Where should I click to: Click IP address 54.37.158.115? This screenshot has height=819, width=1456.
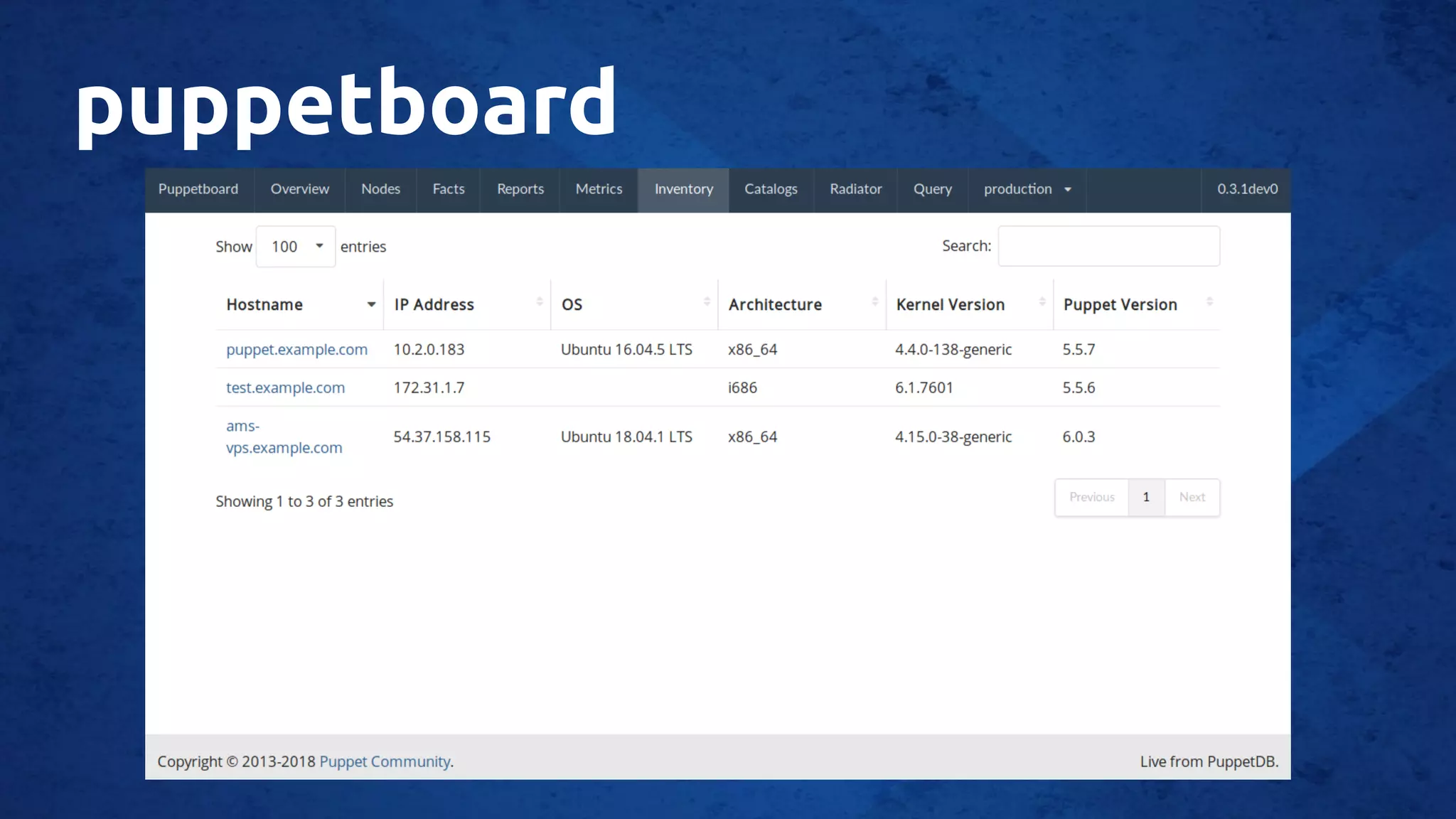(442, 437)
